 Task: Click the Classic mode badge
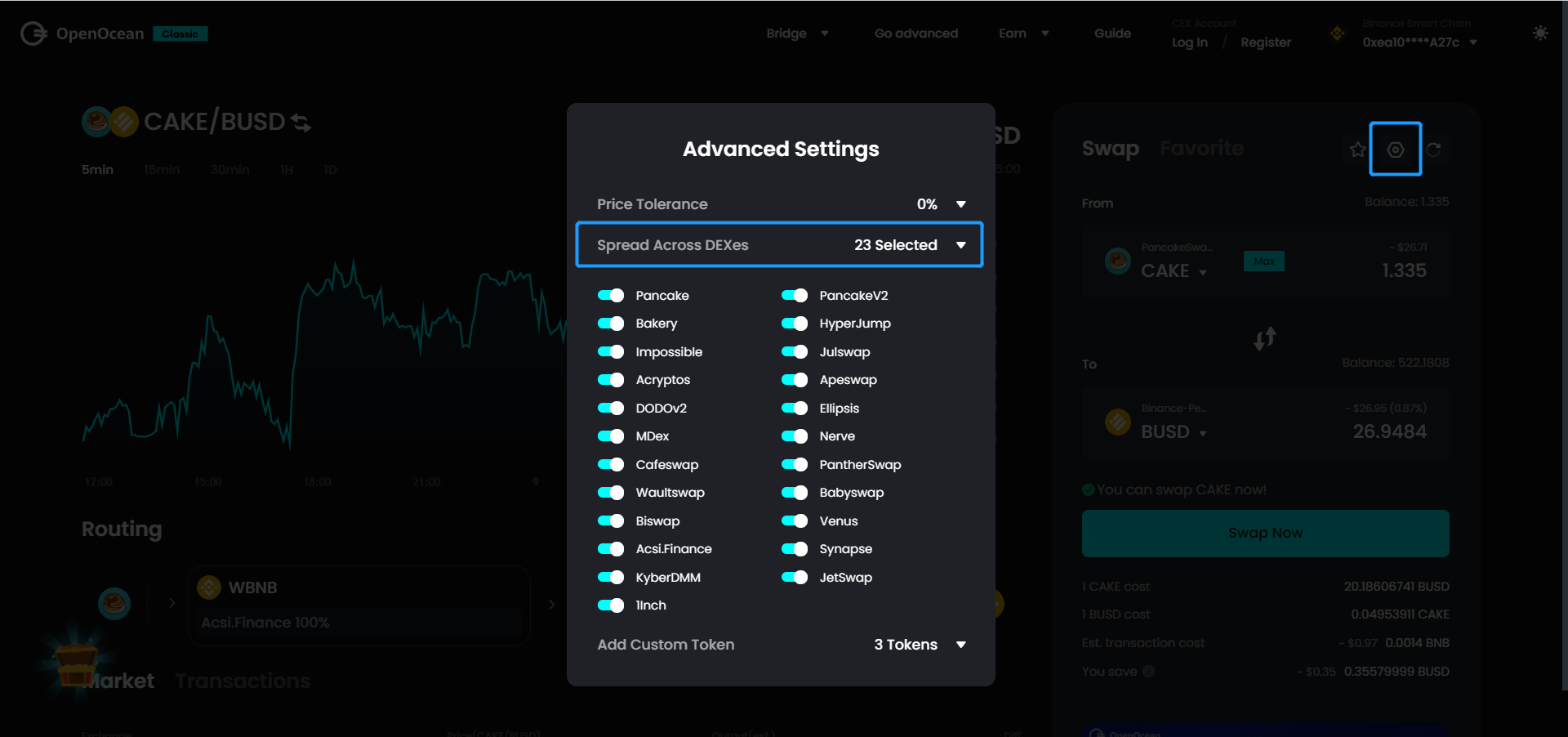click(x=180, y=33)
